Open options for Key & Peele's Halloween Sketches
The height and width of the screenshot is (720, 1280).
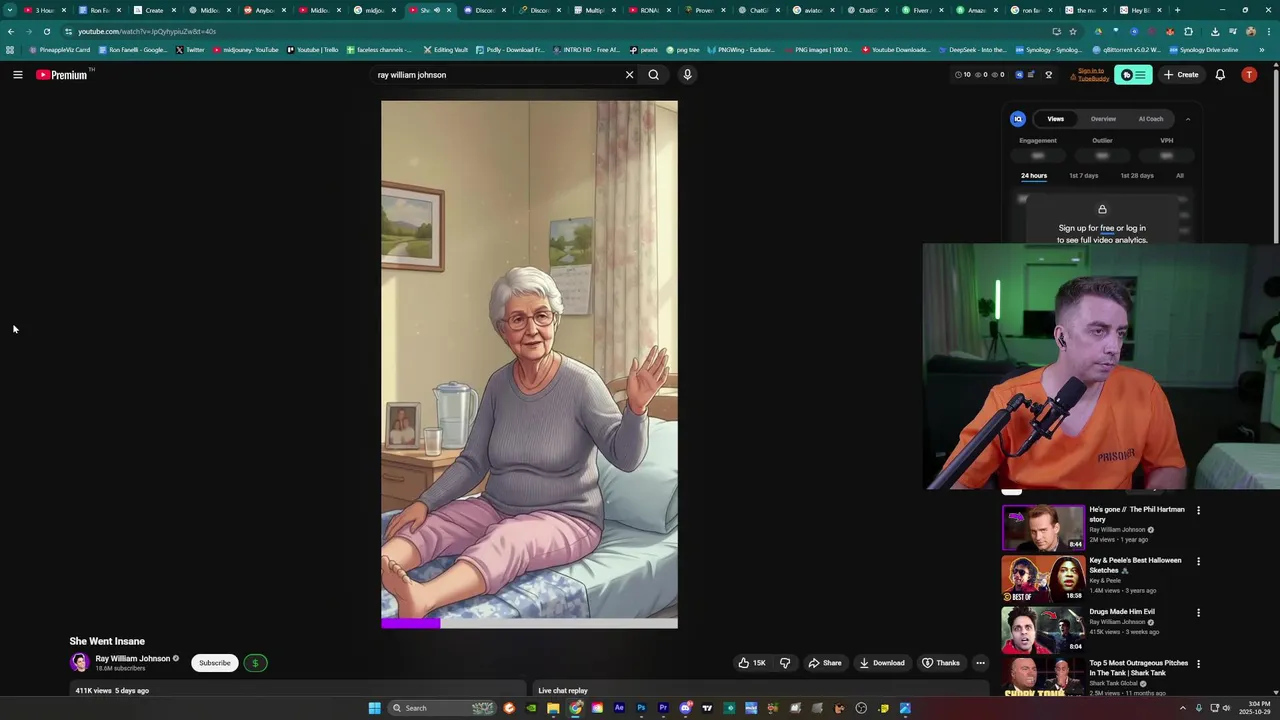(1198, 561)
